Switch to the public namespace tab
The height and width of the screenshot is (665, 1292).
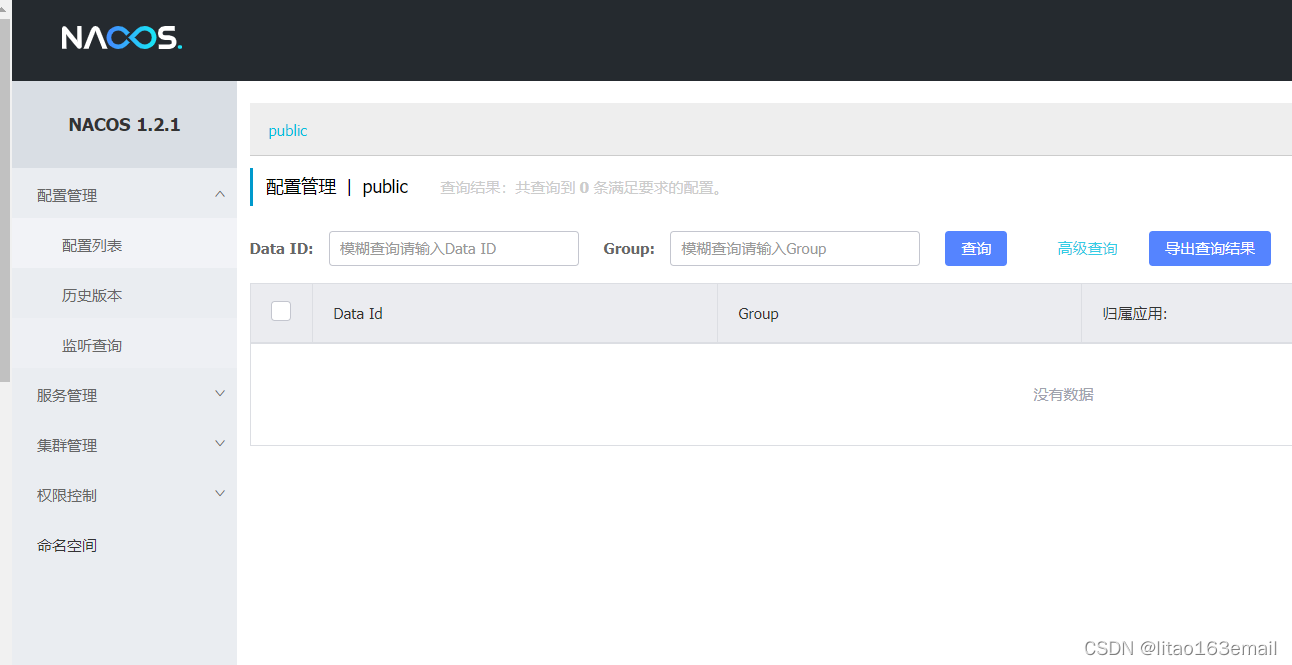[x=287, y=130]
